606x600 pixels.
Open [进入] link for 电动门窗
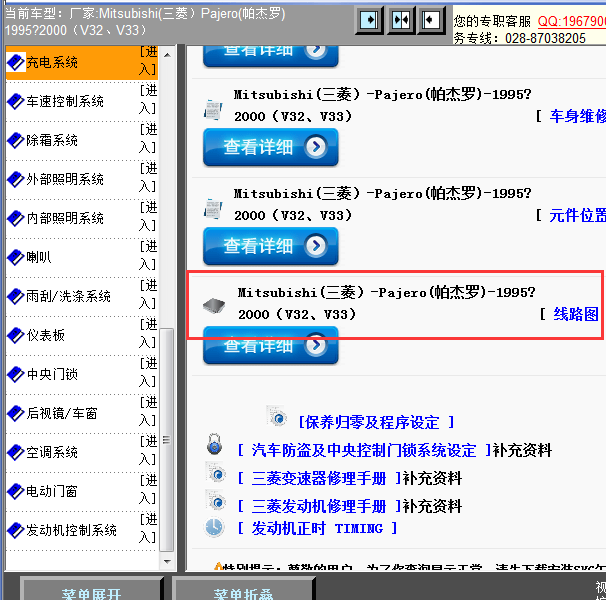click(x=148, y=490)
